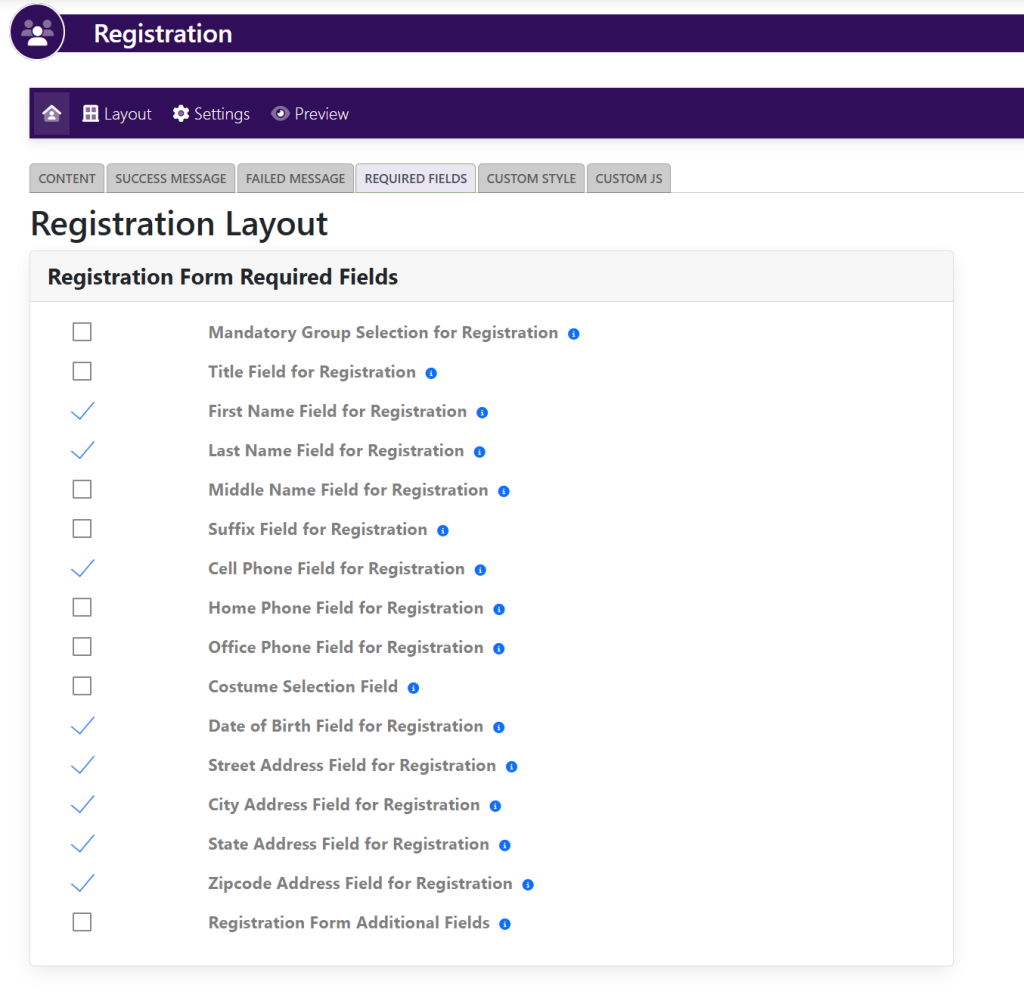Open the Layout toolbar item
The width and height of the screenshot is (1024, 998).
tap(117, 114)
